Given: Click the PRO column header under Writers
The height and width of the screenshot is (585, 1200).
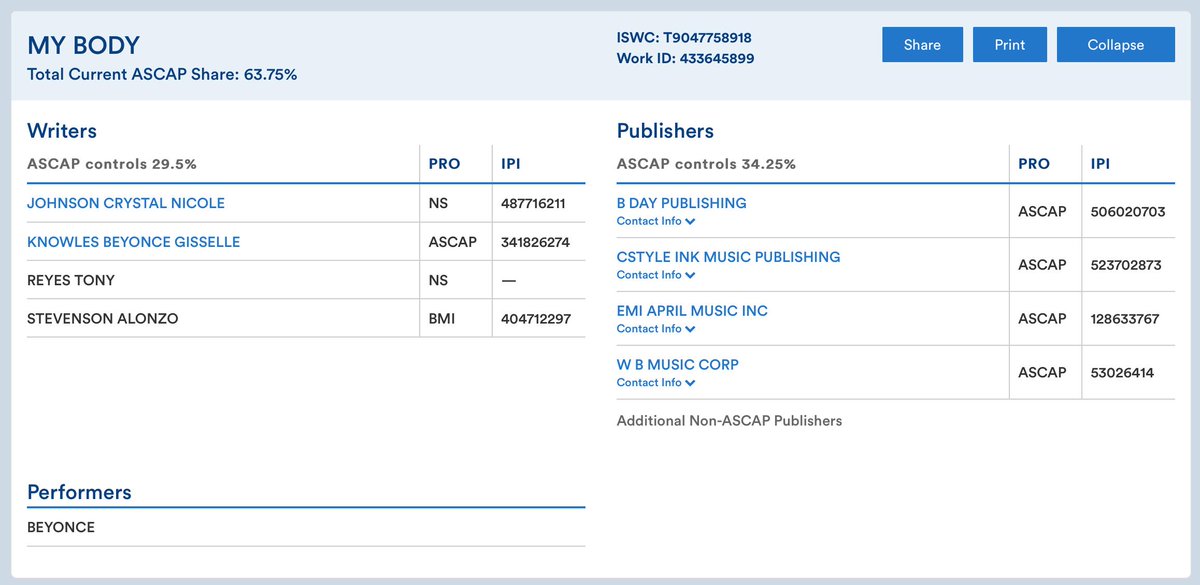Looking at the screenshot, I should [x=444, y=164].
